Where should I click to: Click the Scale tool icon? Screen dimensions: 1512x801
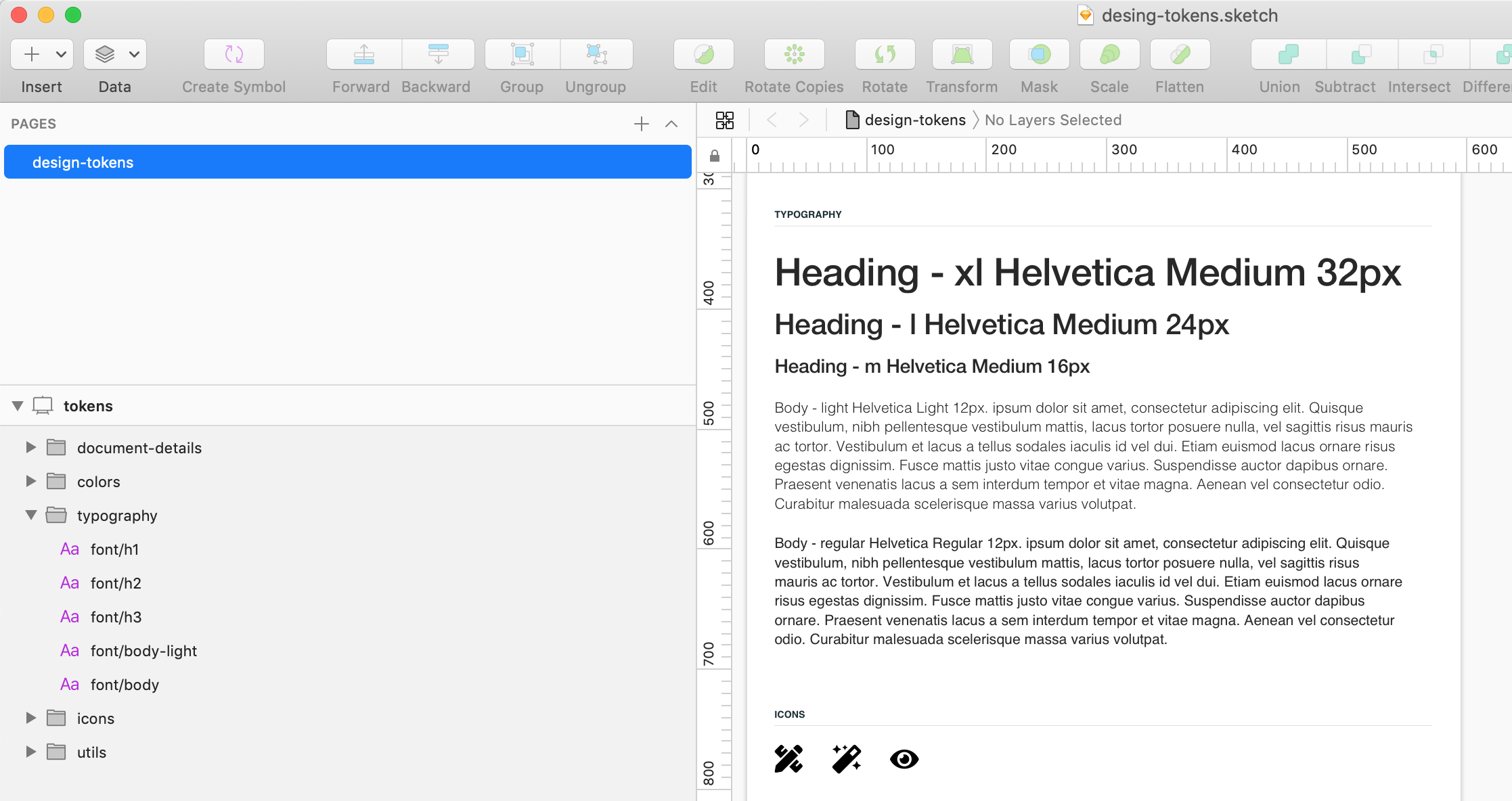point(1109,55)
